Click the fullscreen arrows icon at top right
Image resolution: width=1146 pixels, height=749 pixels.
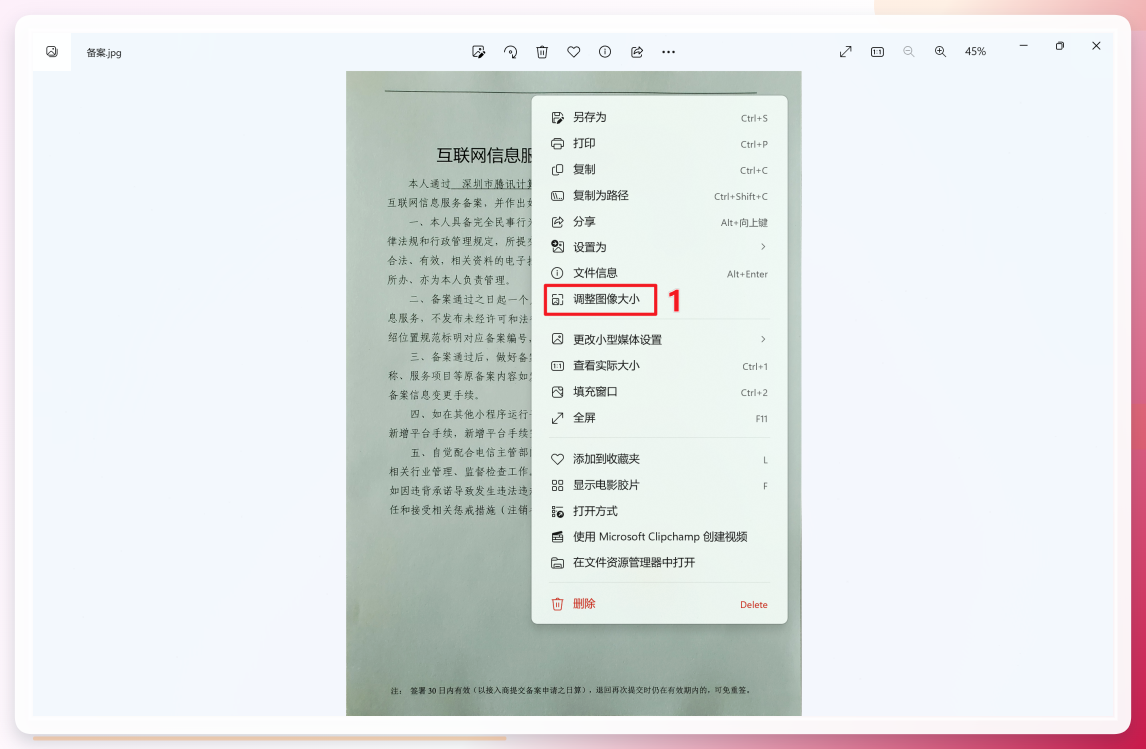pyautogui.click(x=846, y=52)
